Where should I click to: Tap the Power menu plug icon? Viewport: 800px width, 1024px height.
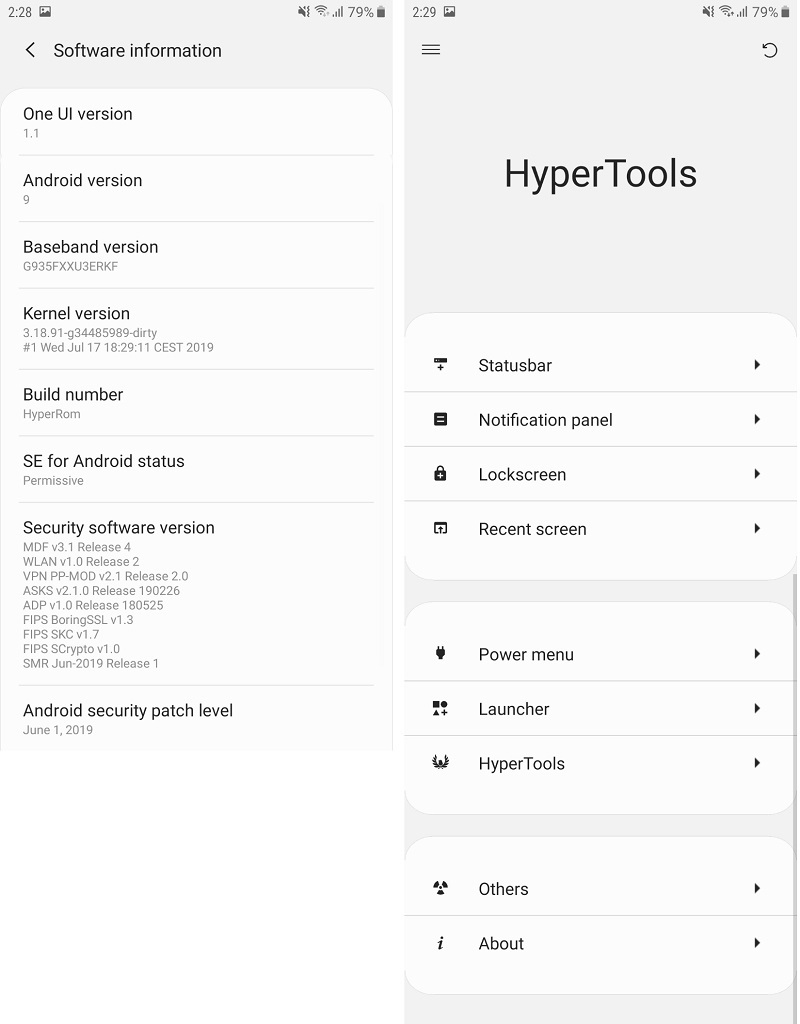(440, 653)
